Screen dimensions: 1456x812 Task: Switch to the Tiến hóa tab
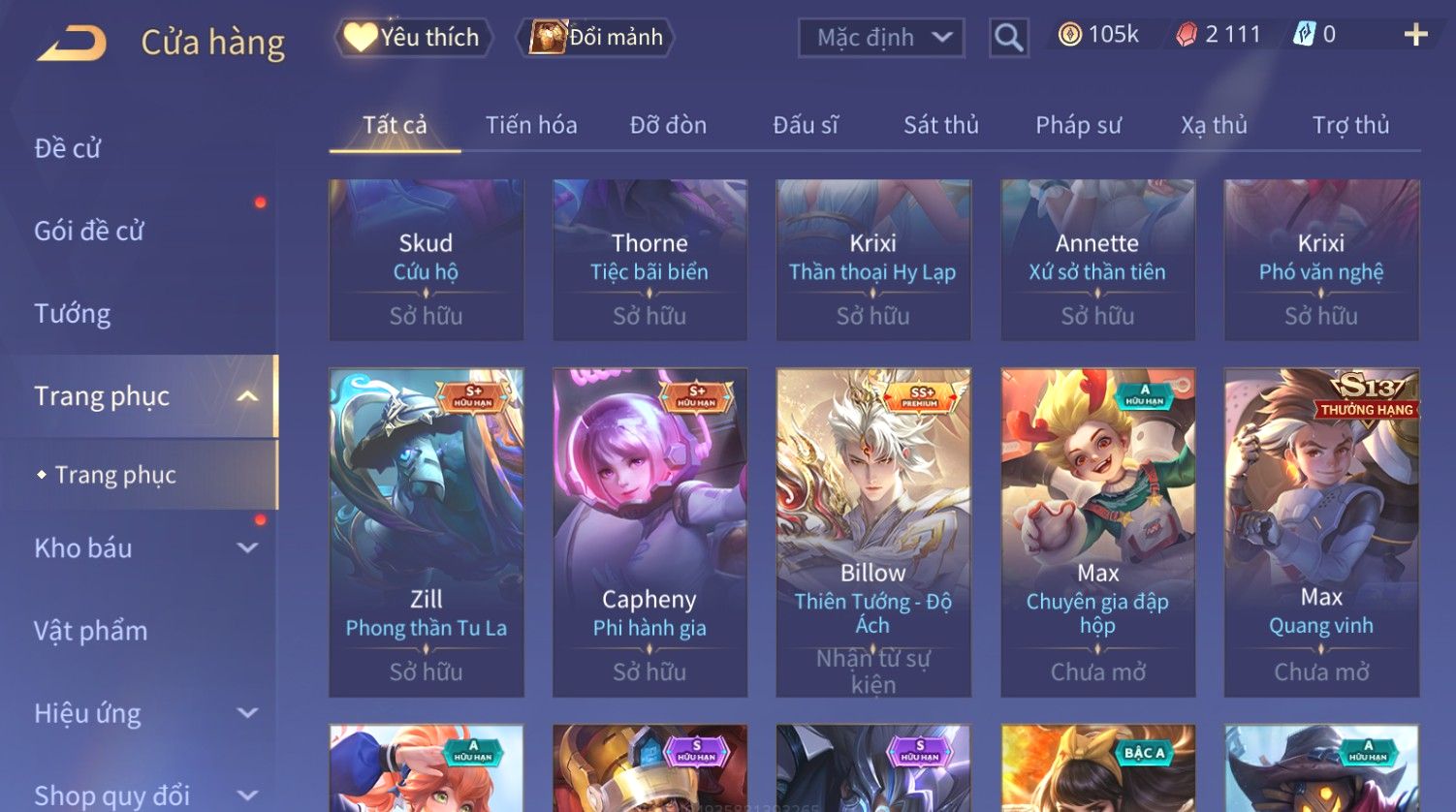(531, 125)
